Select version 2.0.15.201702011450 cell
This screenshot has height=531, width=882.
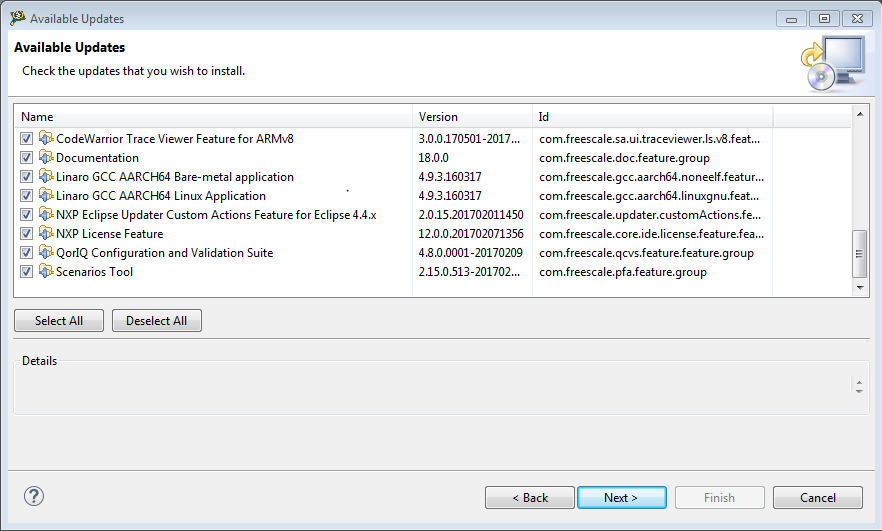click(x=471, y=215)
